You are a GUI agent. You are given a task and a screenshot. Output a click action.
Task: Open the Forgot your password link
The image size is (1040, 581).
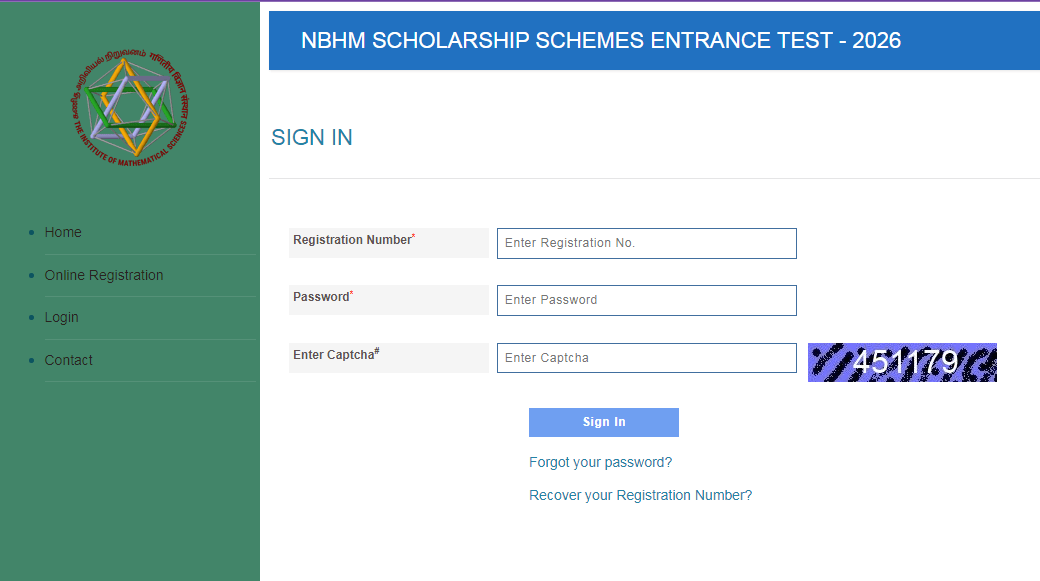[x=600, y=462]
